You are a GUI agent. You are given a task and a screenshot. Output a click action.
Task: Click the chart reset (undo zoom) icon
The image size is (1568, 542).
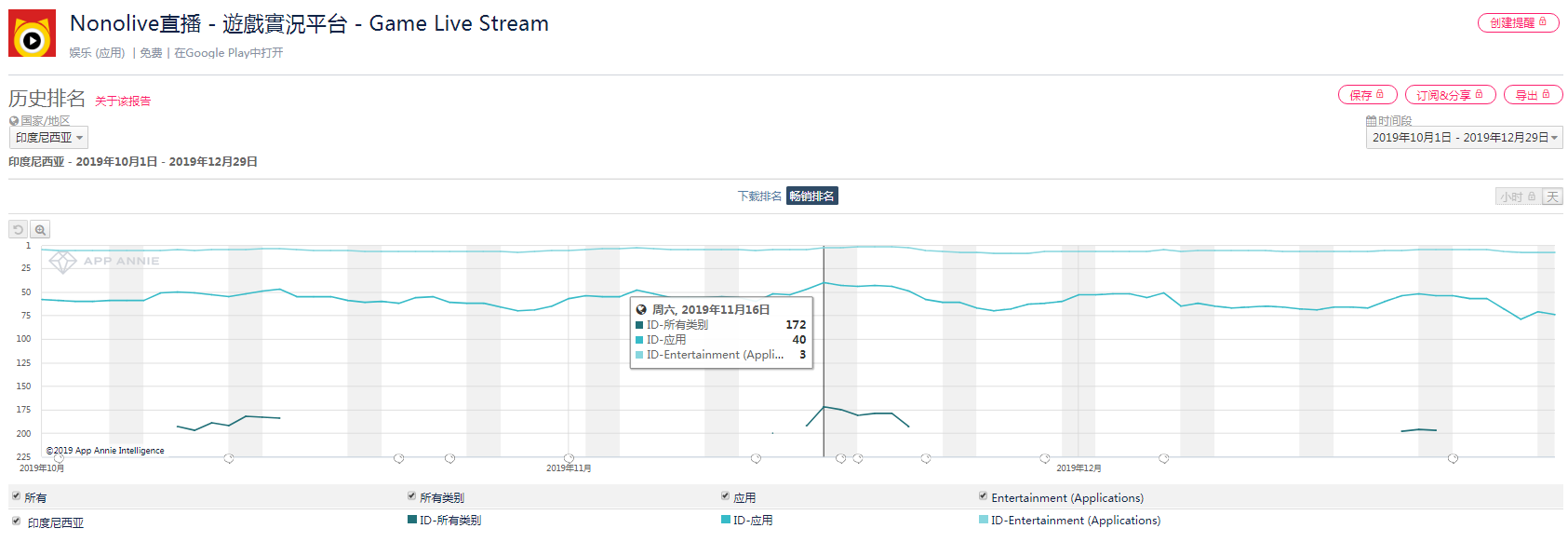19,229
